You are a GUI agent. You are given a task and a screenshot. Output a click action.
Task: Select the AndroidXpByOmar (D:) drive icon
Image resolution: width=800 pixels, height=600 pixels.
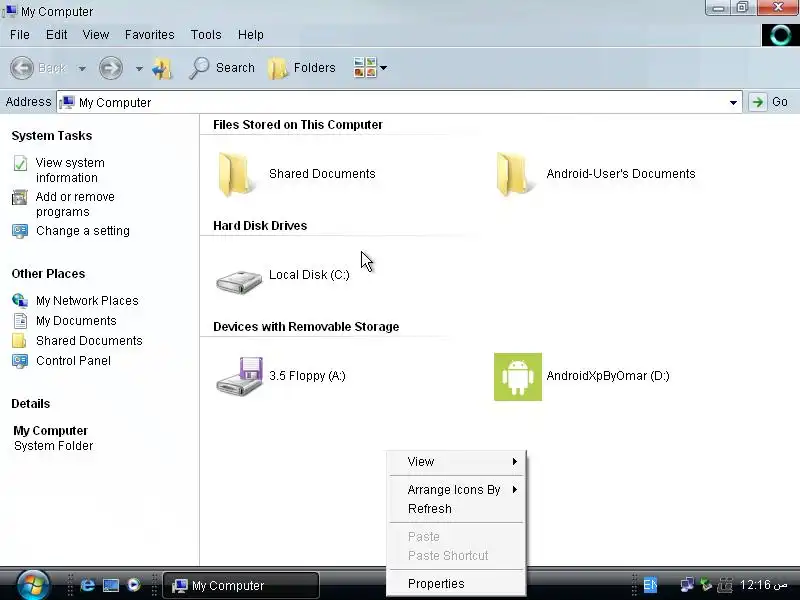point(518,377)
